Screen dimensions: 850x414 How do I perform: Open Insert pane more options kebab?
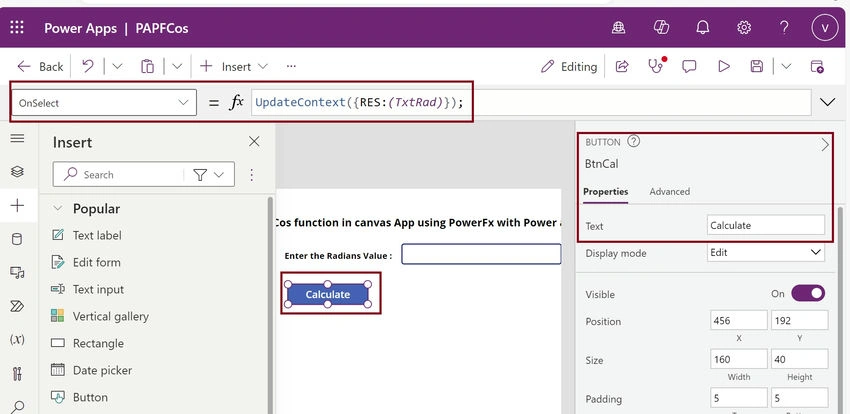coord(252,174)
